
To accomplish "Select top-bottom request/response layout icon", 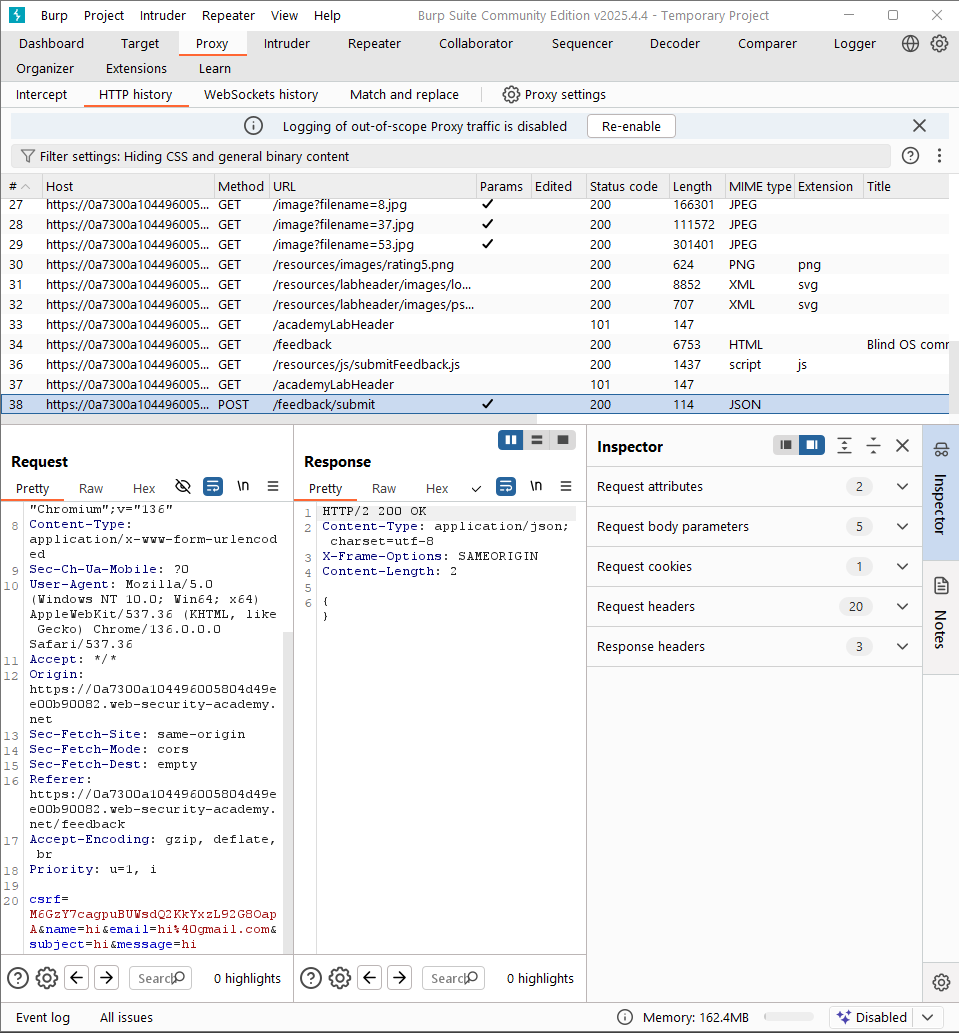I will click(537, 440).
